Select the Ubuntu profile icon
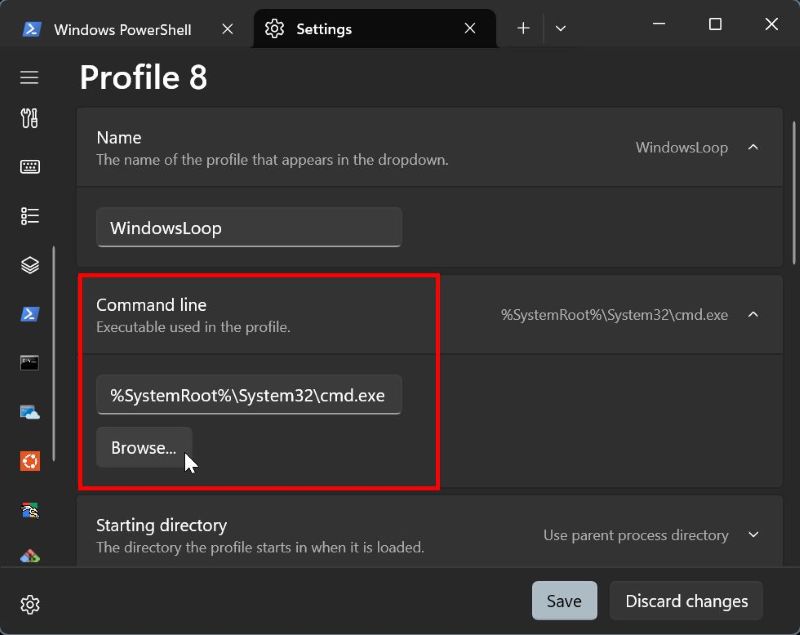Image resolution: width=800 pixels, height=635 pixels. point(29,461)
